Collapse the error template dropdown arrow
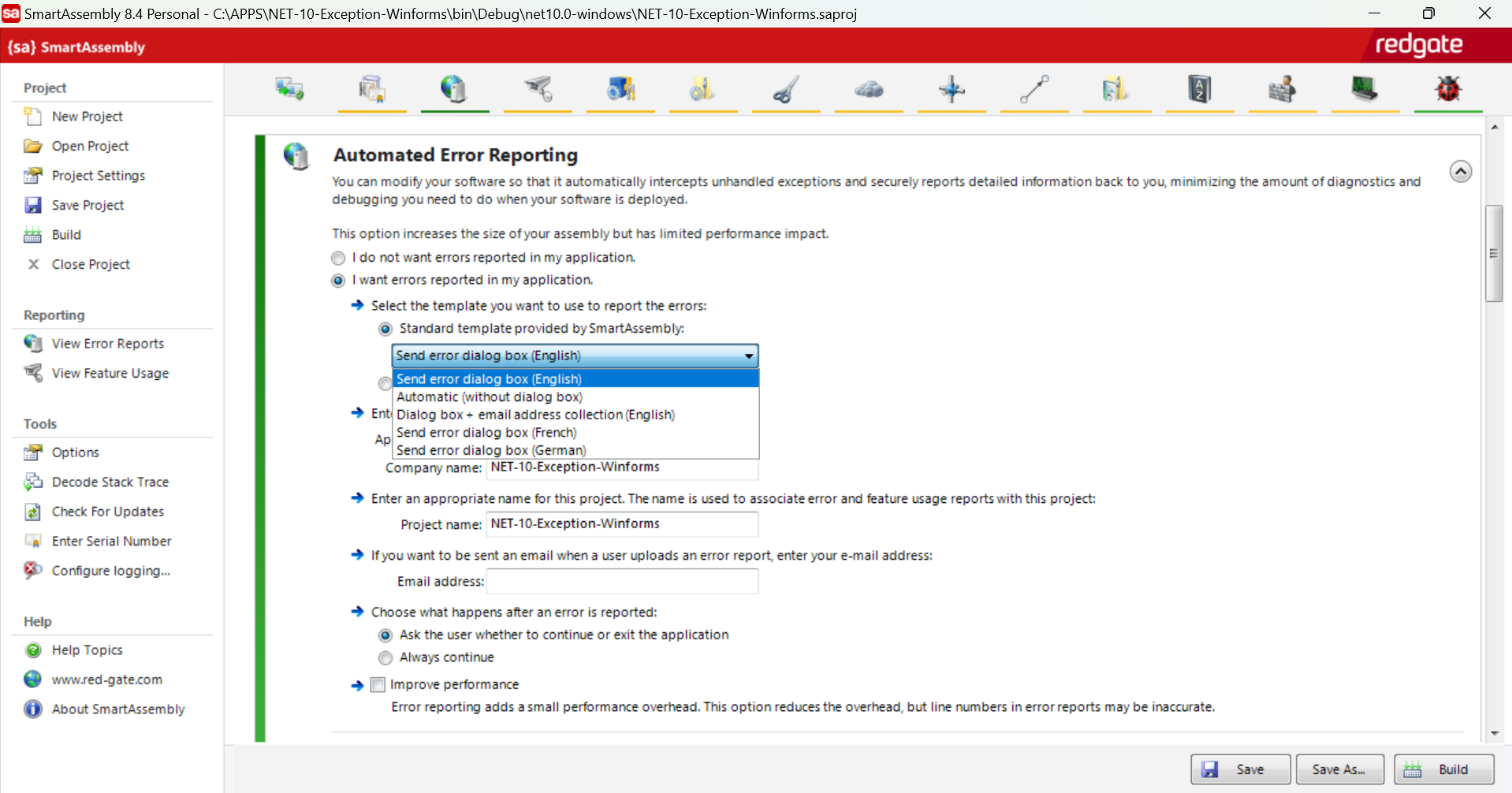This screenshot has width=1512, height=793. click(x=749, y=356)
